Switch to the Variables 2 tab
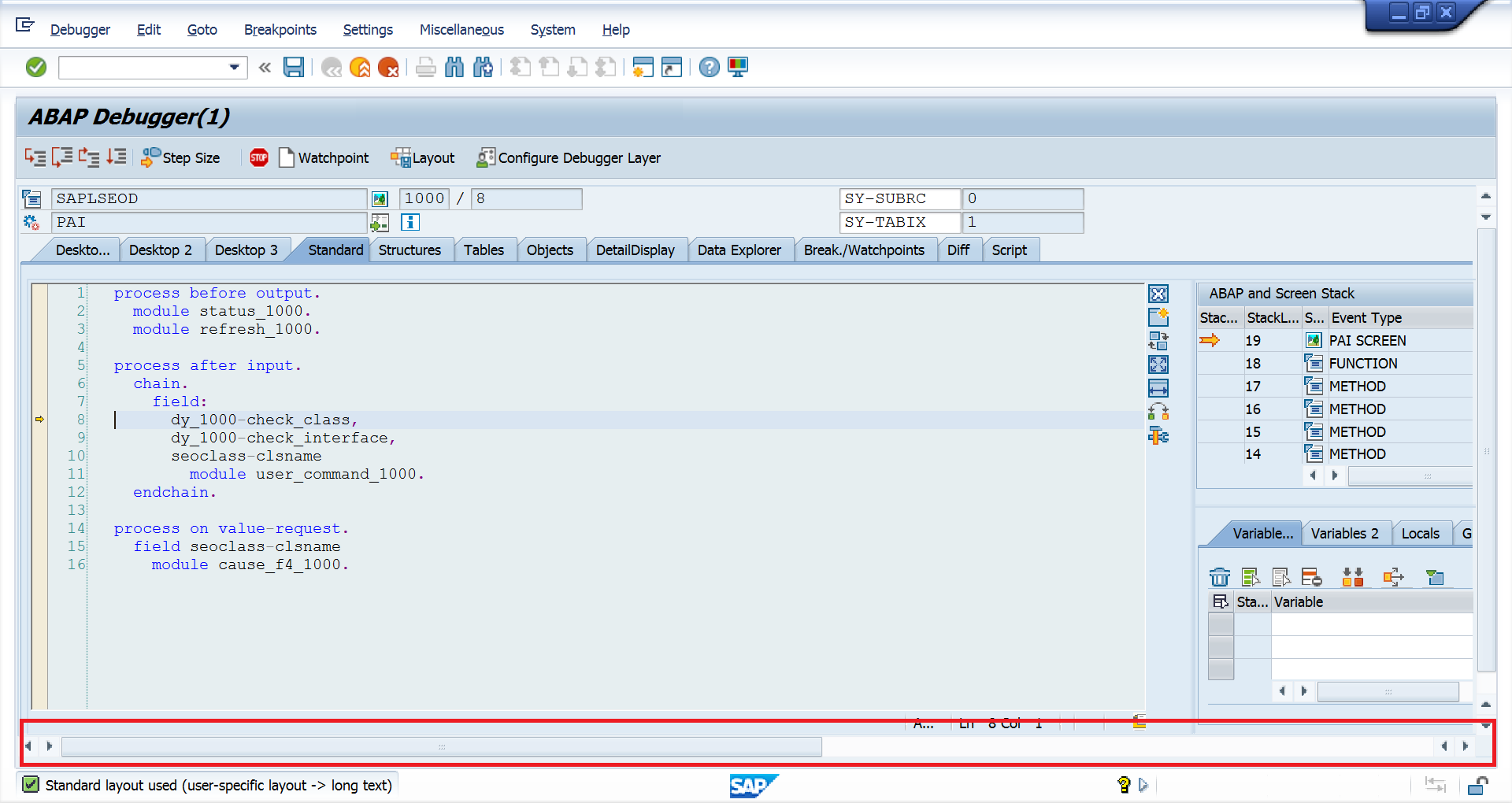This screenshot has width=1512, height=803. click(x=1344, y=533)
